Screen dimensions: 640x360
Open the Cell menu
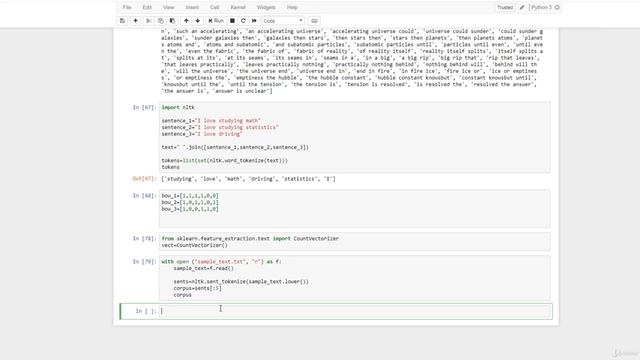(214, 7)
